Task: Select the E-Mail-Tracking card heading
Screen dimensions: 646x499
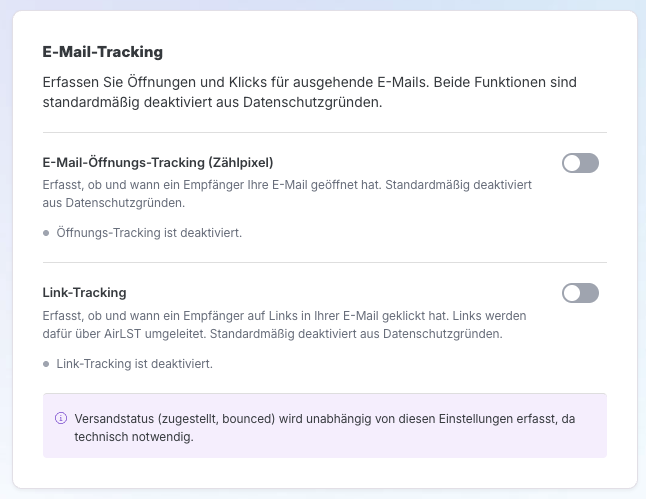Action: tap(103, 52)
